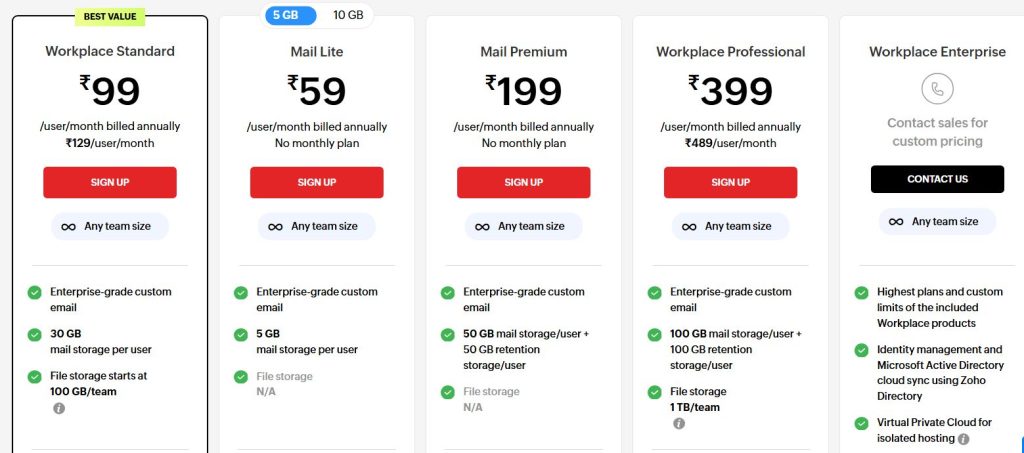
Task: Sign up for Mail Lite plan
Action: pos(317,182)
